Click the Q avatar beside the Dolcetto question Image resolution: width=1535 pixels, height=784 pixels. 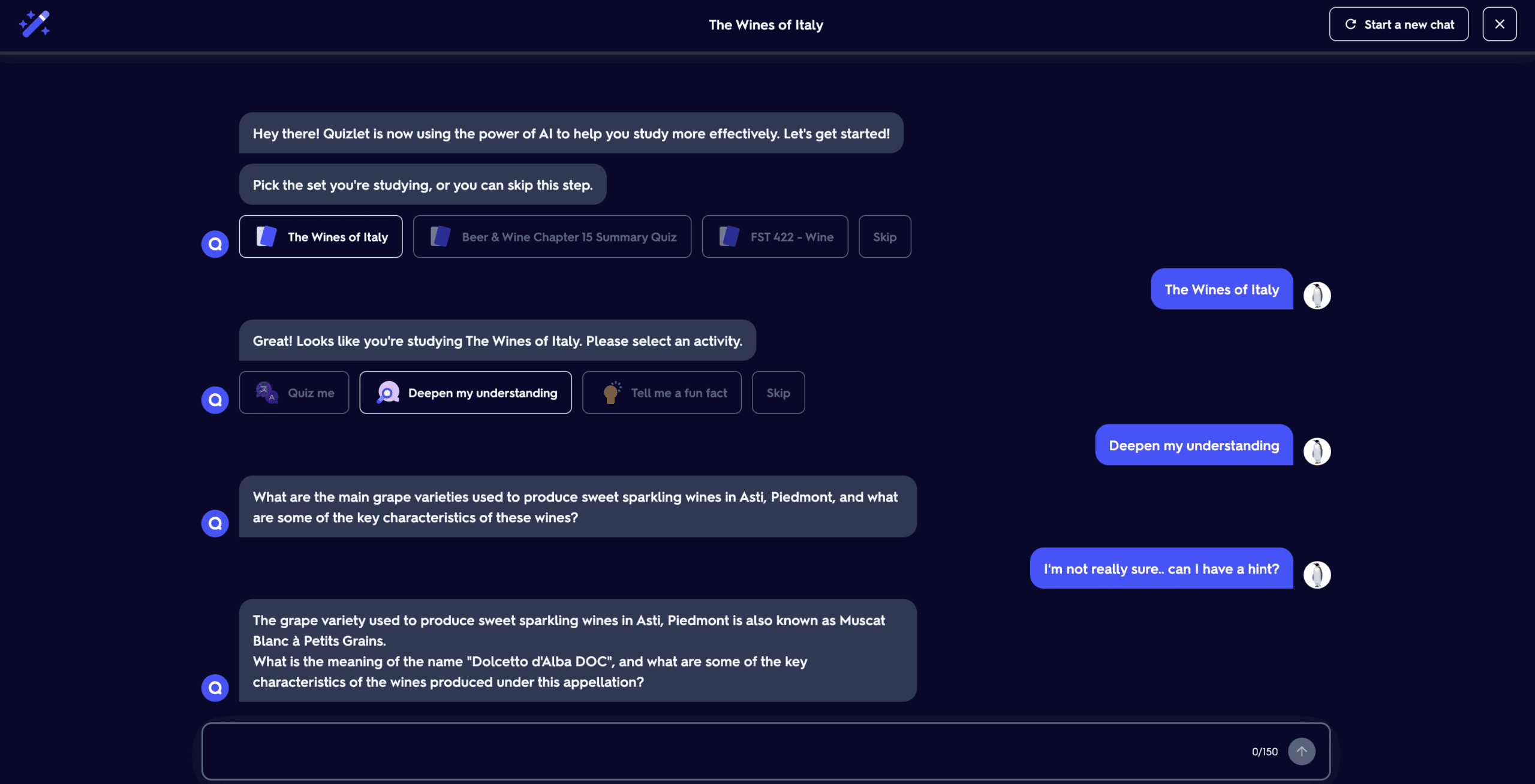[x=215, y=687]
